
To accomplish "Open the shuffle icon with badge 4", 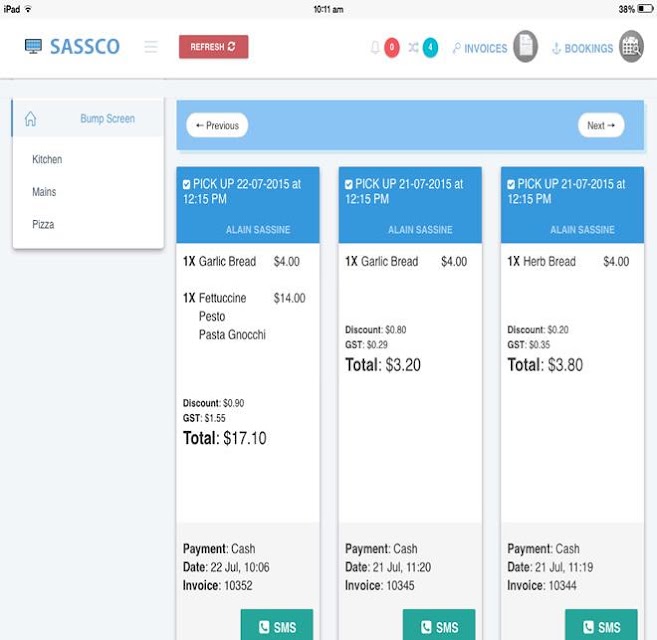I will pos(413,47).
